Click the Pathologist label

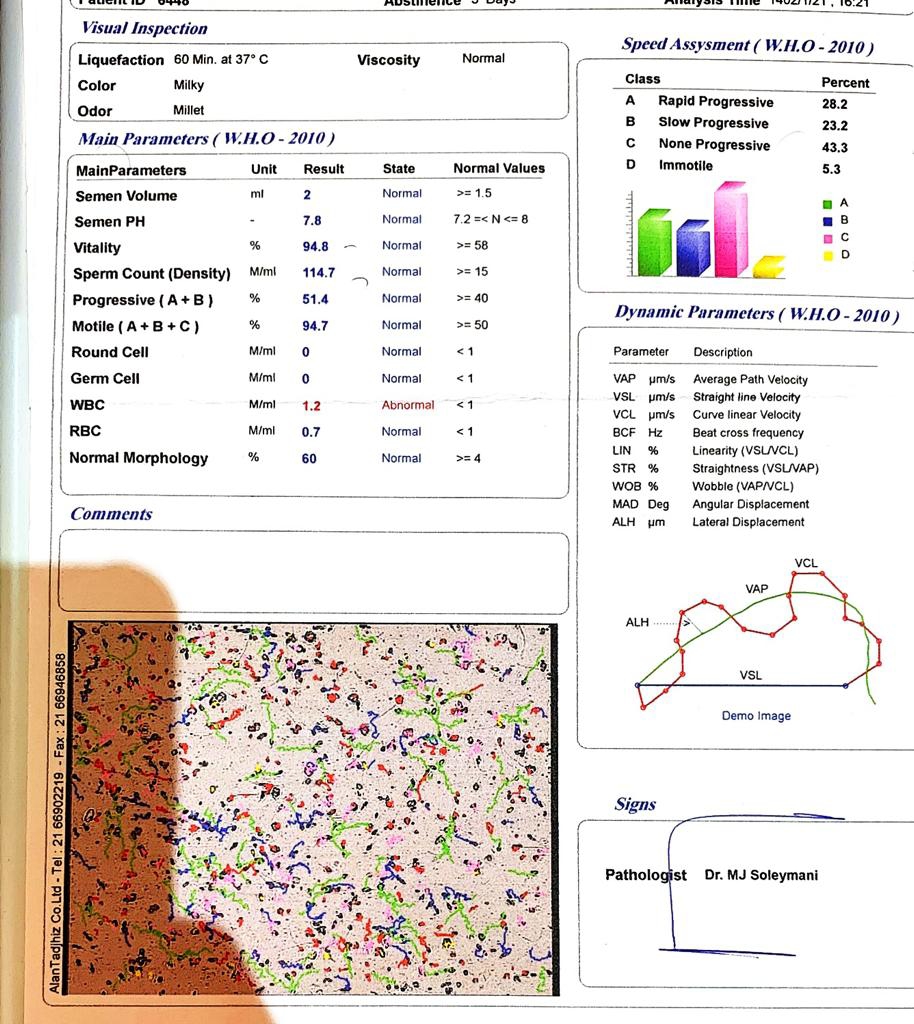[646, 875]
